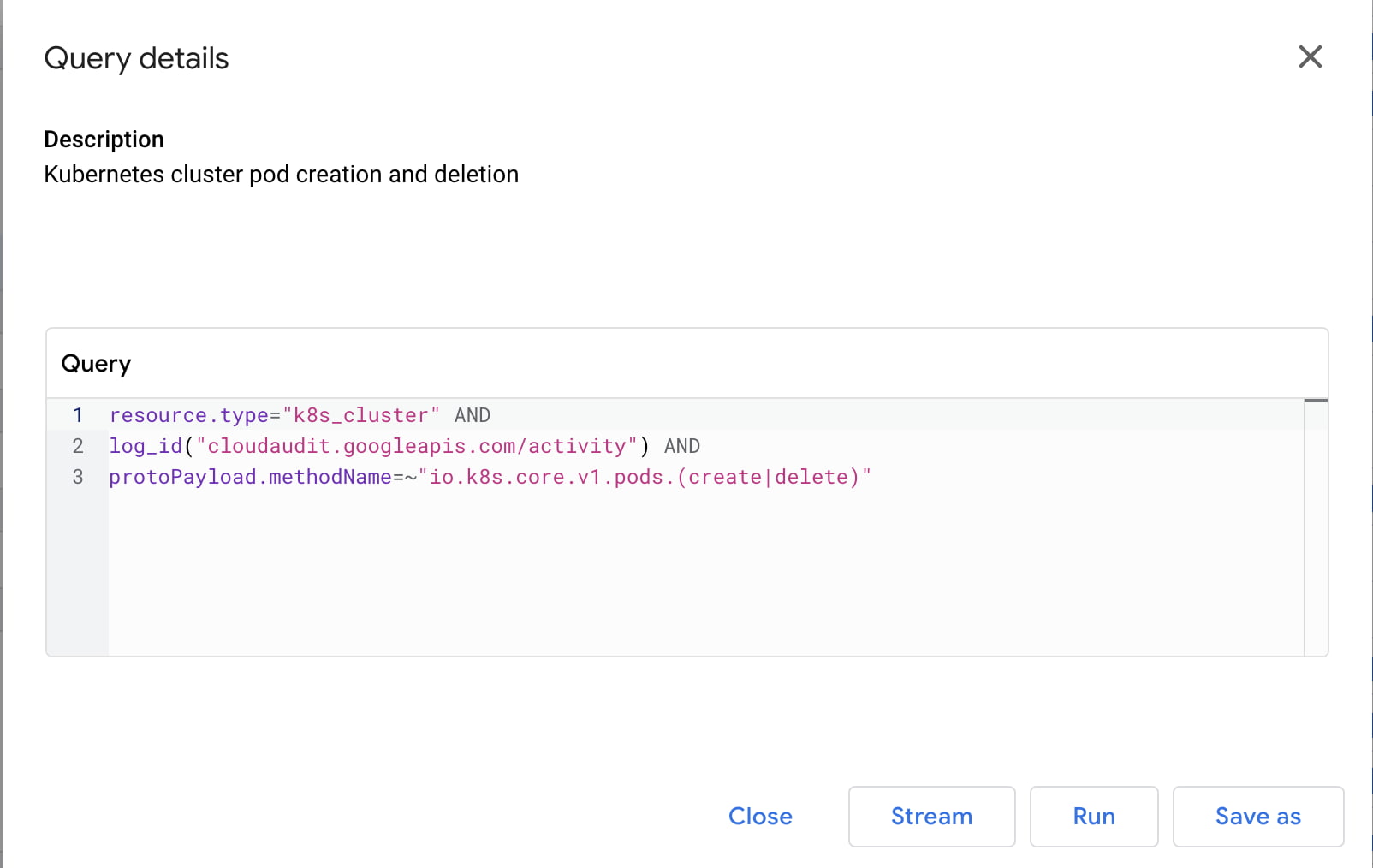
Task: Close the Query details dialog with X
Action: (x=1310, y=57)
